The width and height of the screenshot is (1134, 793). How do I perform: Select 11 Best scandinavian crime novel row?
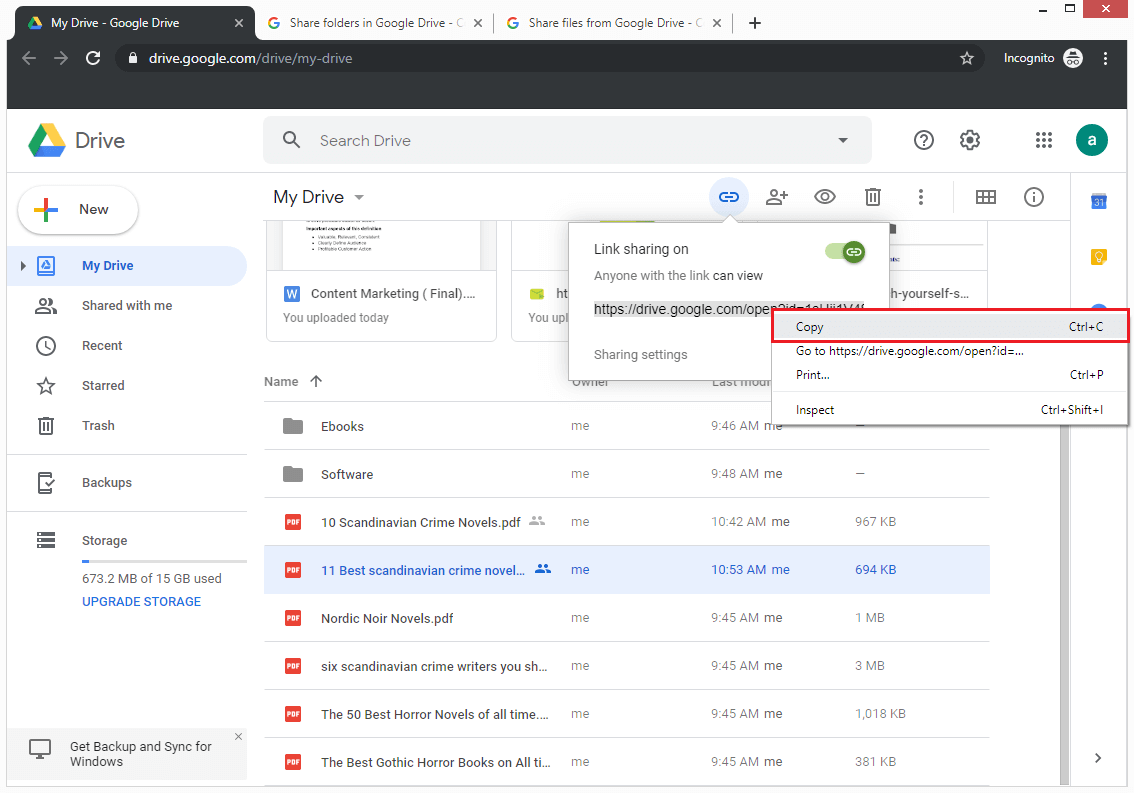point(626,570)
